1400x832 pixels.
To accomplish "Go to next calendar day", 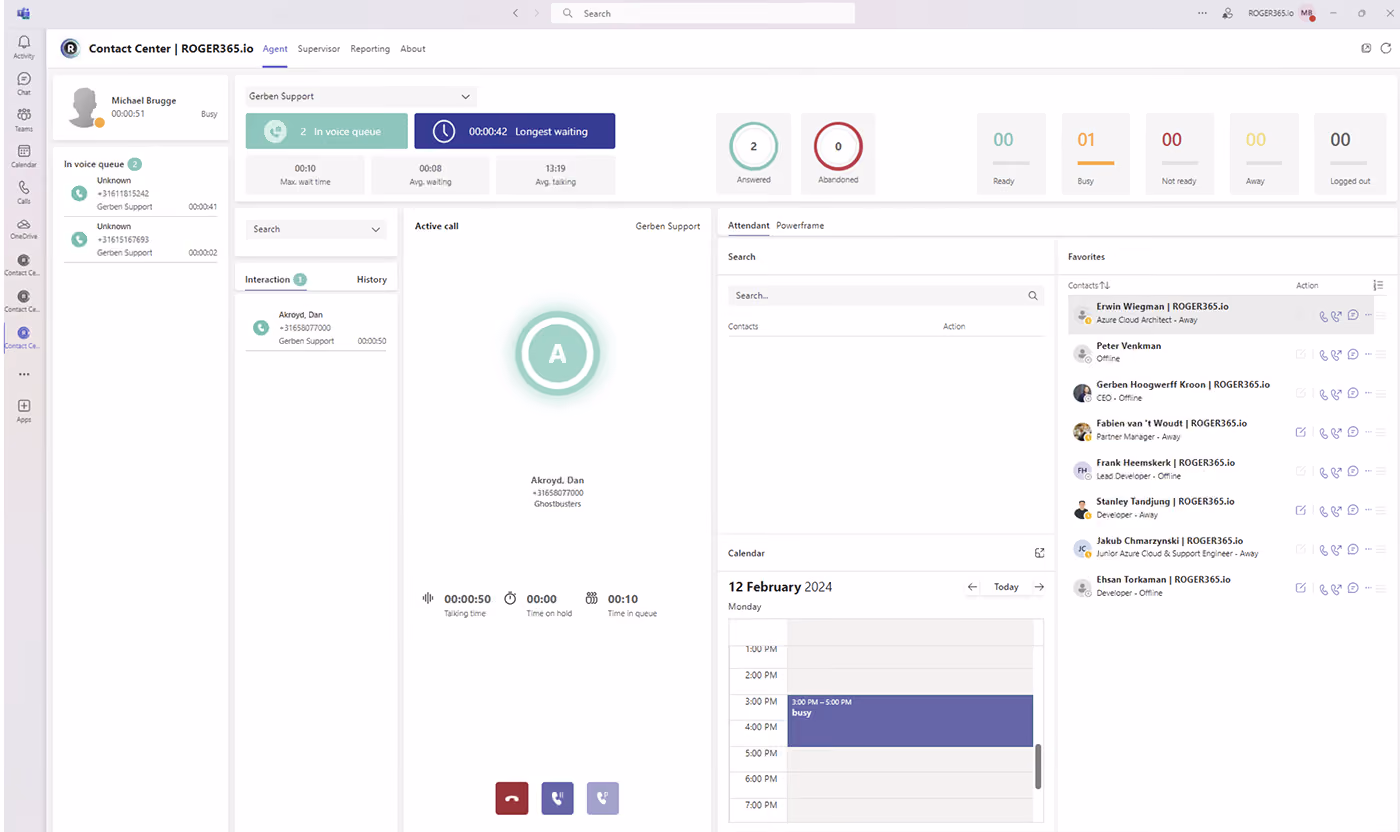I will pyautogui.click(x=1039, y=587).
